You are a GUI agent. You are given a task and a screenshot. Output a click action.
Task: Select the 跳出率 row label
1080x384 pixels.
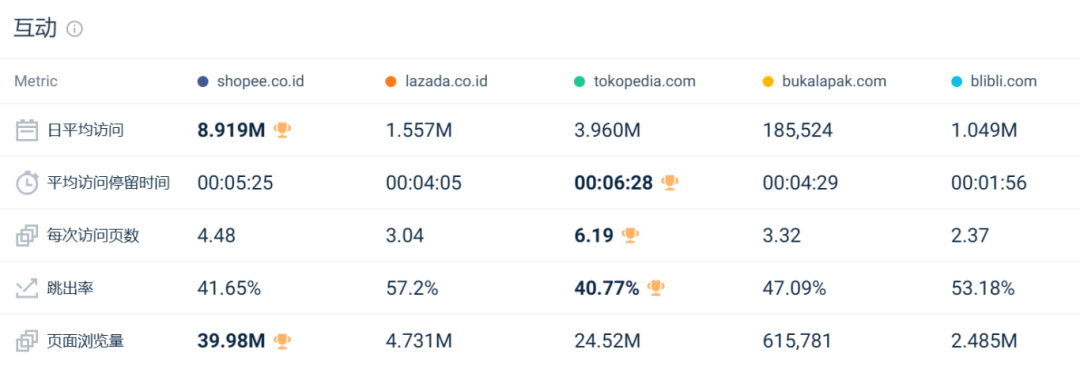pyautogui.click(x=71, y=288)
